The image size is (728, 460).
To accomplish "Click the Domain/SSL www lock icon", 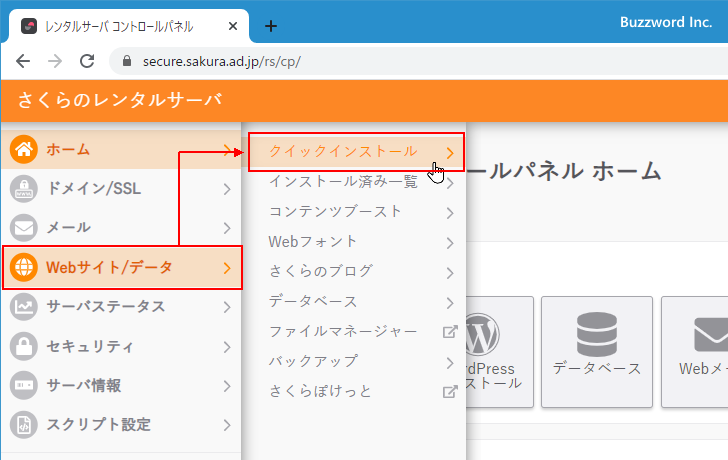I will coord(24,189).
